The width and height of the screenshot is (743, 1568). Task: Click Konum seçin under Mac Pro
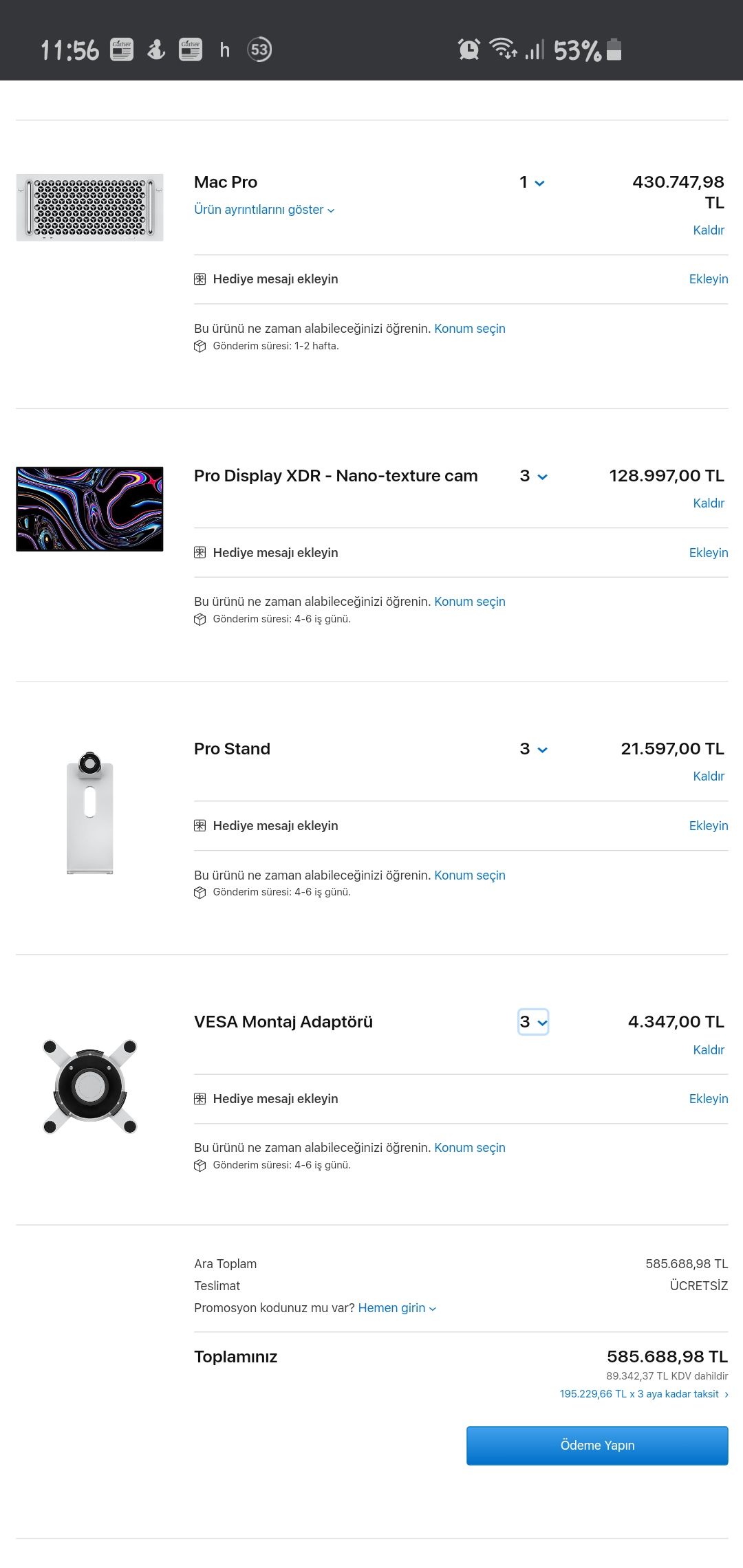click(x=470, y=329)
